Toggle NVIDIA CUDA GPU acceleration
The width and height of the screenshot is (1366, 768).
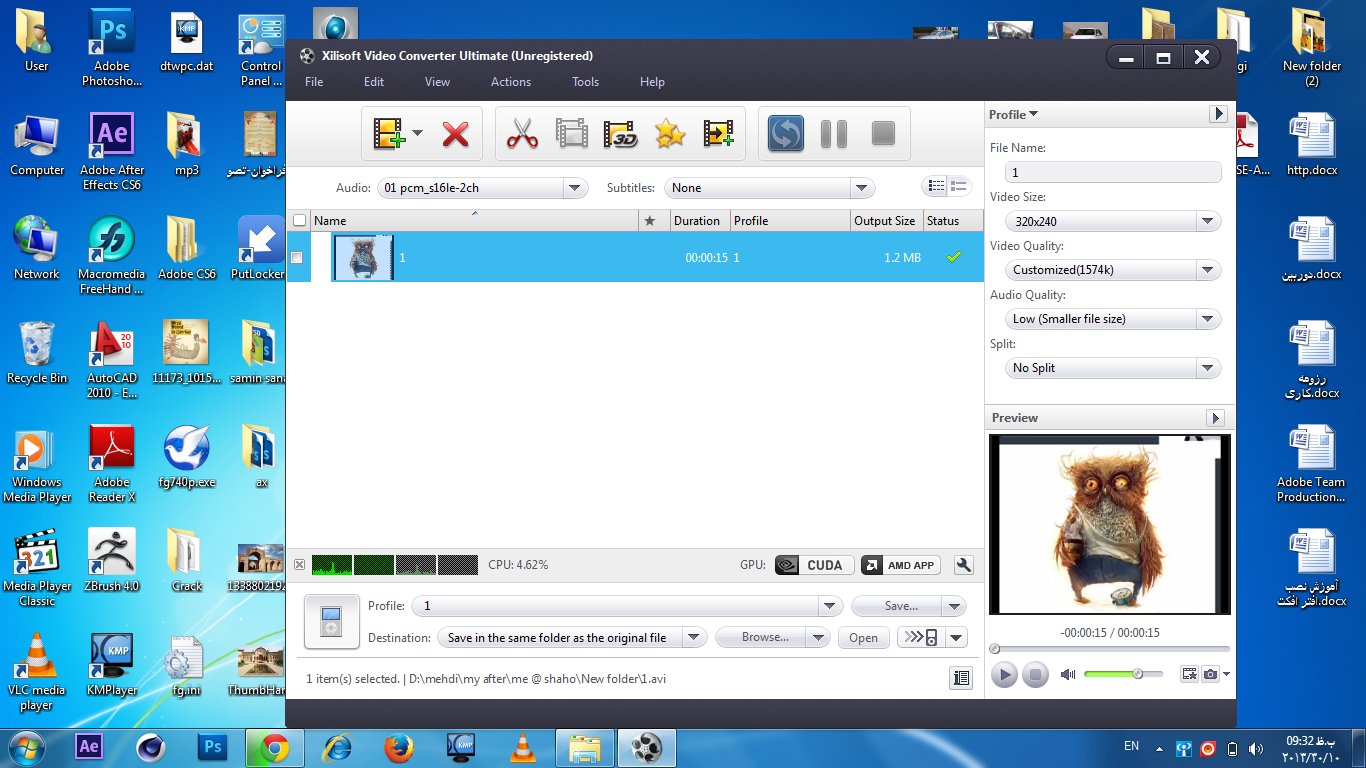(x=815, y=565)
